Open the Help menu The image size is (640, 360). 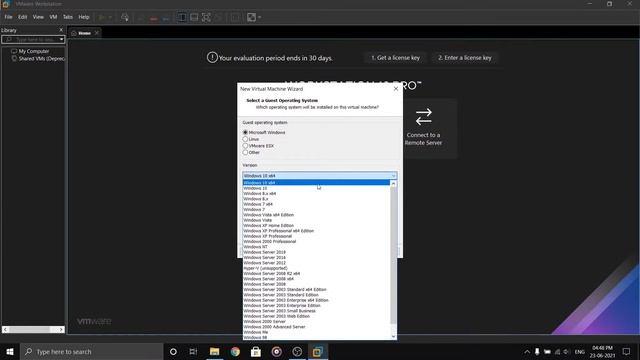(84, 17)
